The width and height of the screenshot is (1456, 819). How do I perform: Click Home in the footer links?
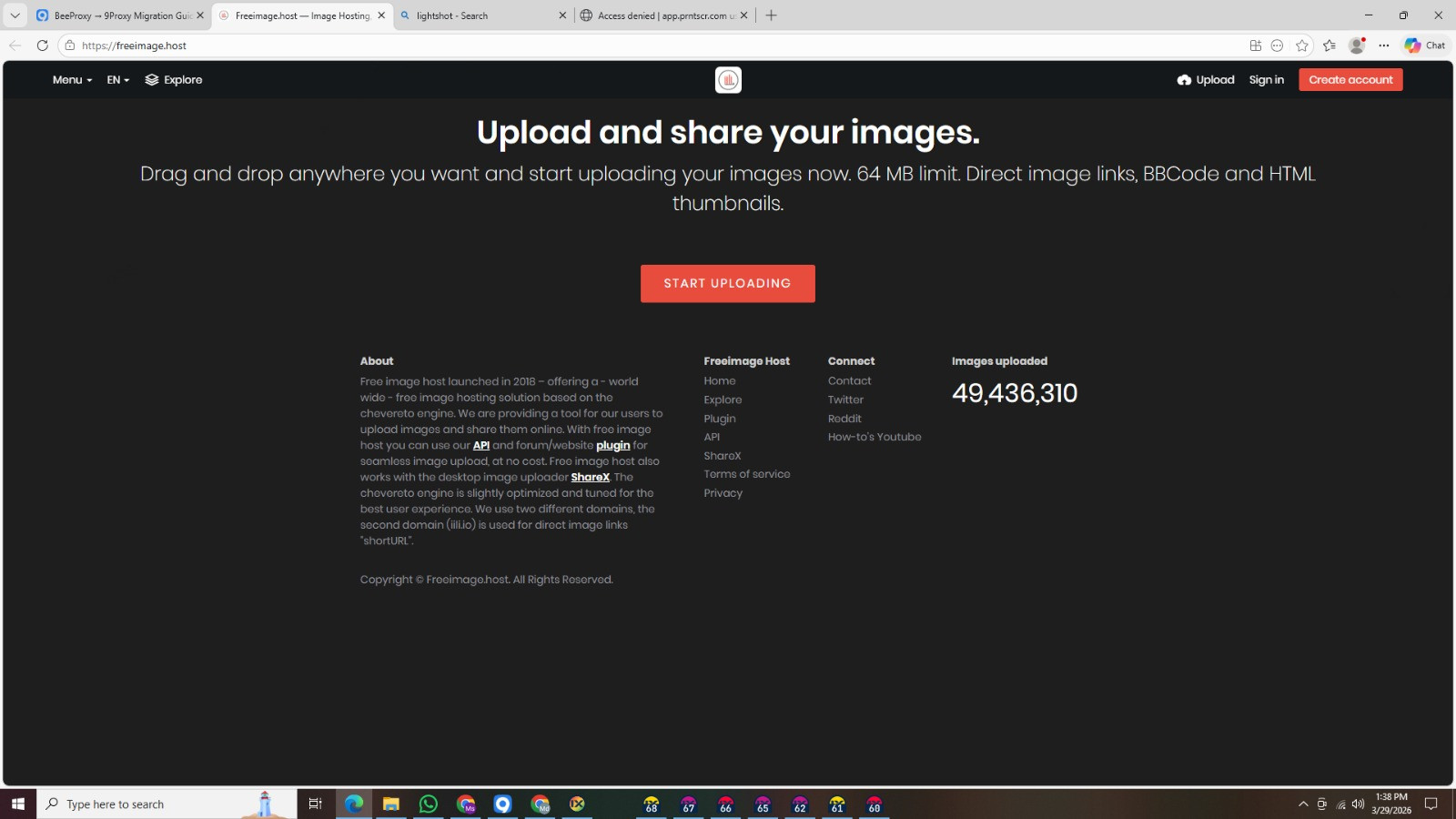pyautogui.click(x=720, y=381)
